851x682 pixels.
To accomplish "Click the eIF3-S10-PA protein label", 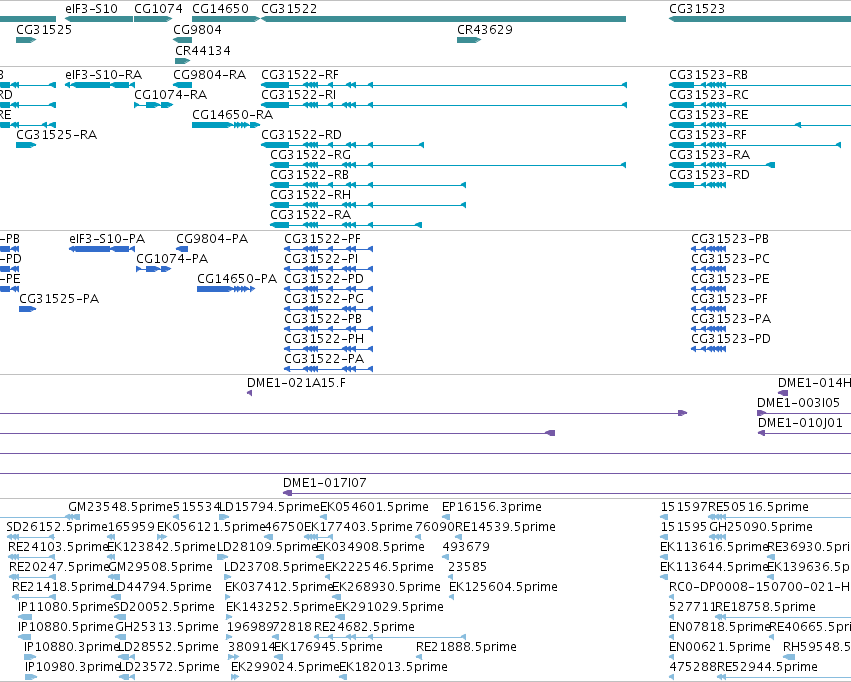I will click(107, 239).
